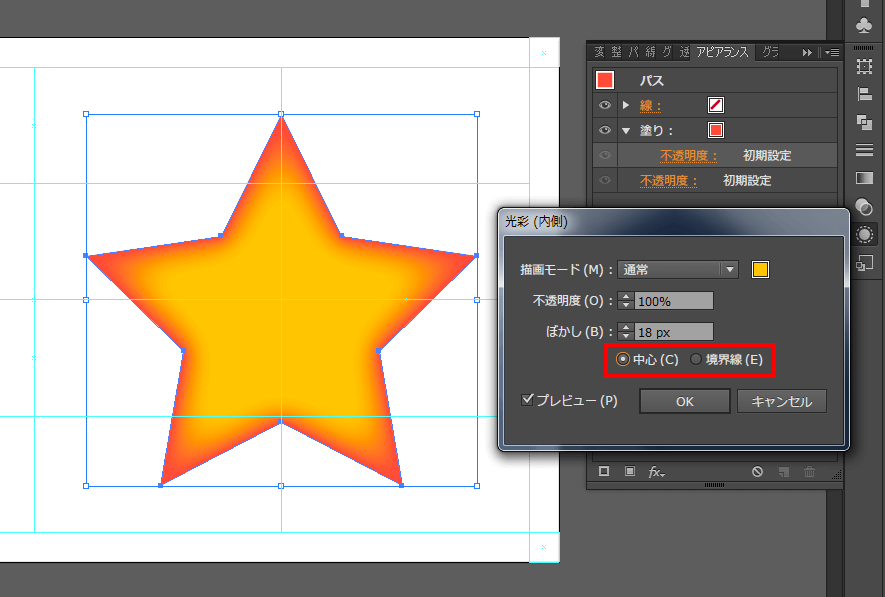Collapse the 塗り fill row triangle
885x597 pixels.
tap(626, 130)
